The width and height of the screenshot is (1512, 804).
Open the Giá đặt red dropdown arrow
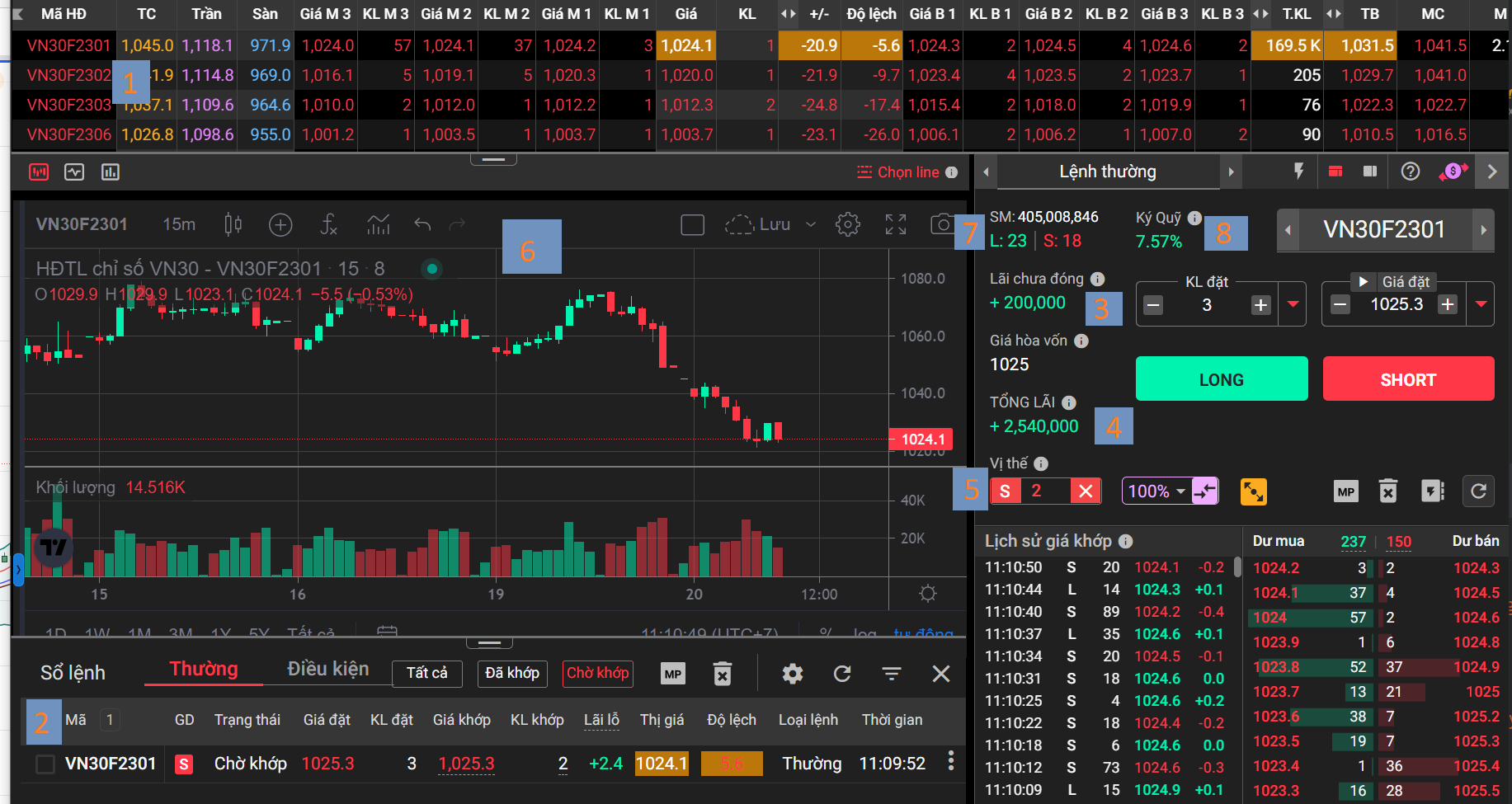(1481, 304)
